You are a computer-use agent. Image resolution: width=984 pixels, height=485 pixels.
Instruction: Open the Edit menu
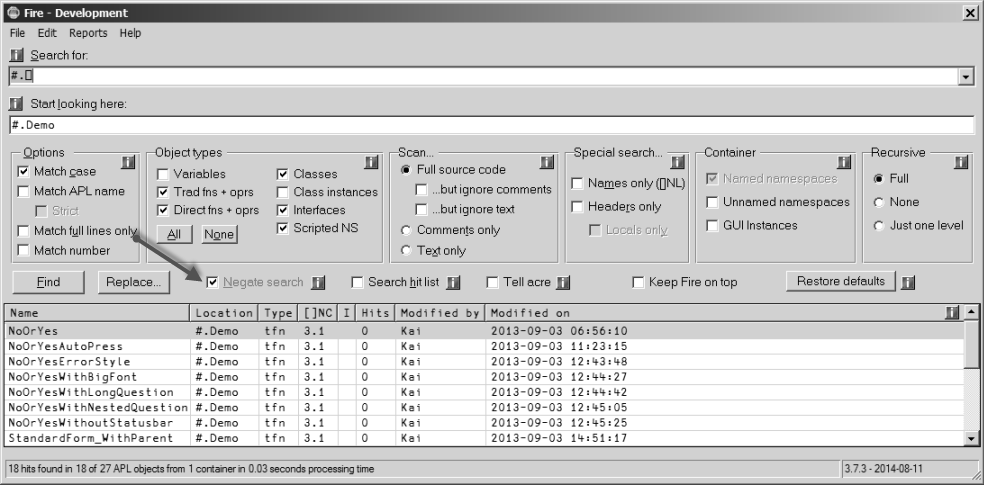pos(47,33)
